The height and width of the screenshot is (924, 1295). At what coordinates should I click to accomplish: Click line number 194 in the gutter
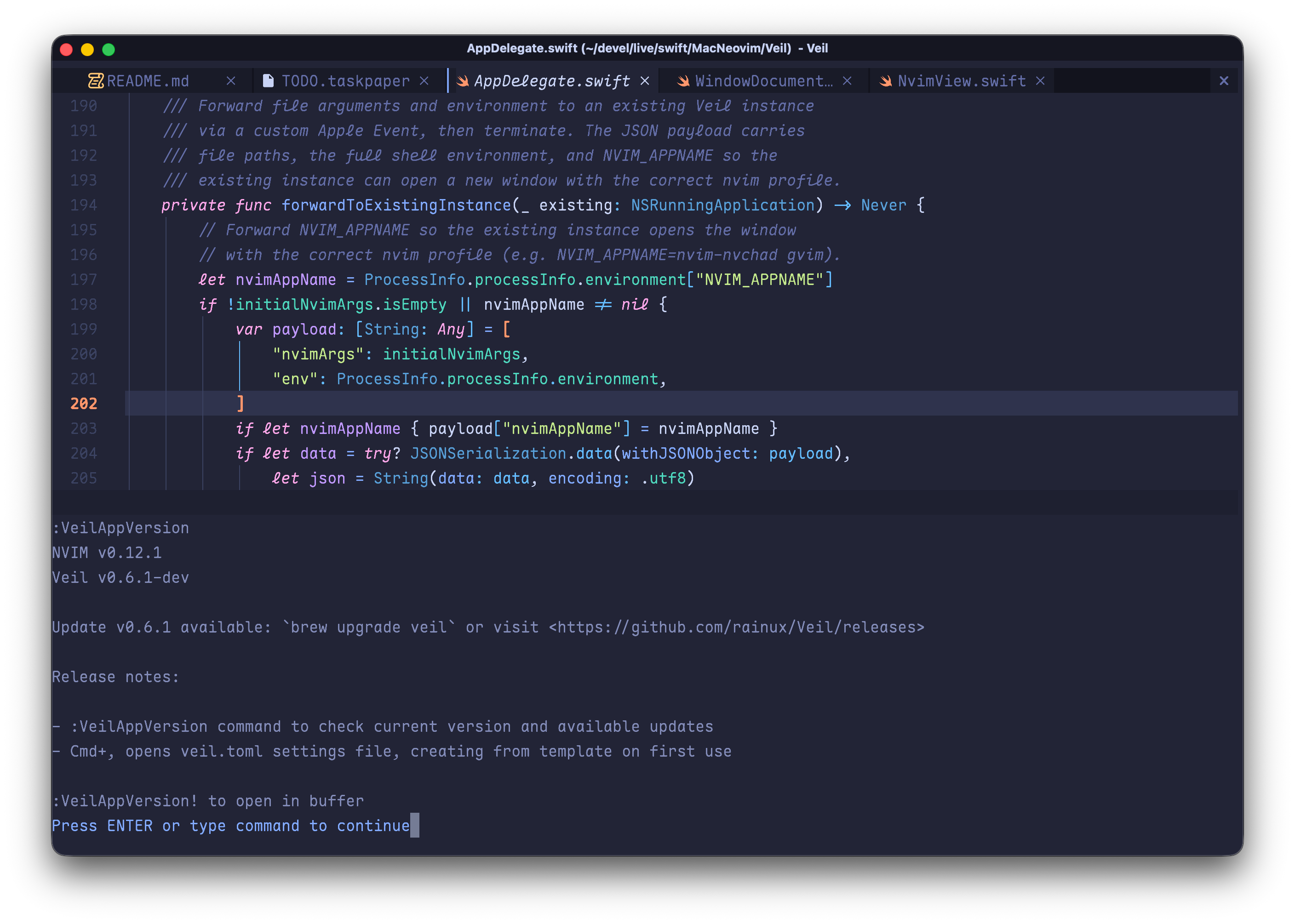(83, 205)
